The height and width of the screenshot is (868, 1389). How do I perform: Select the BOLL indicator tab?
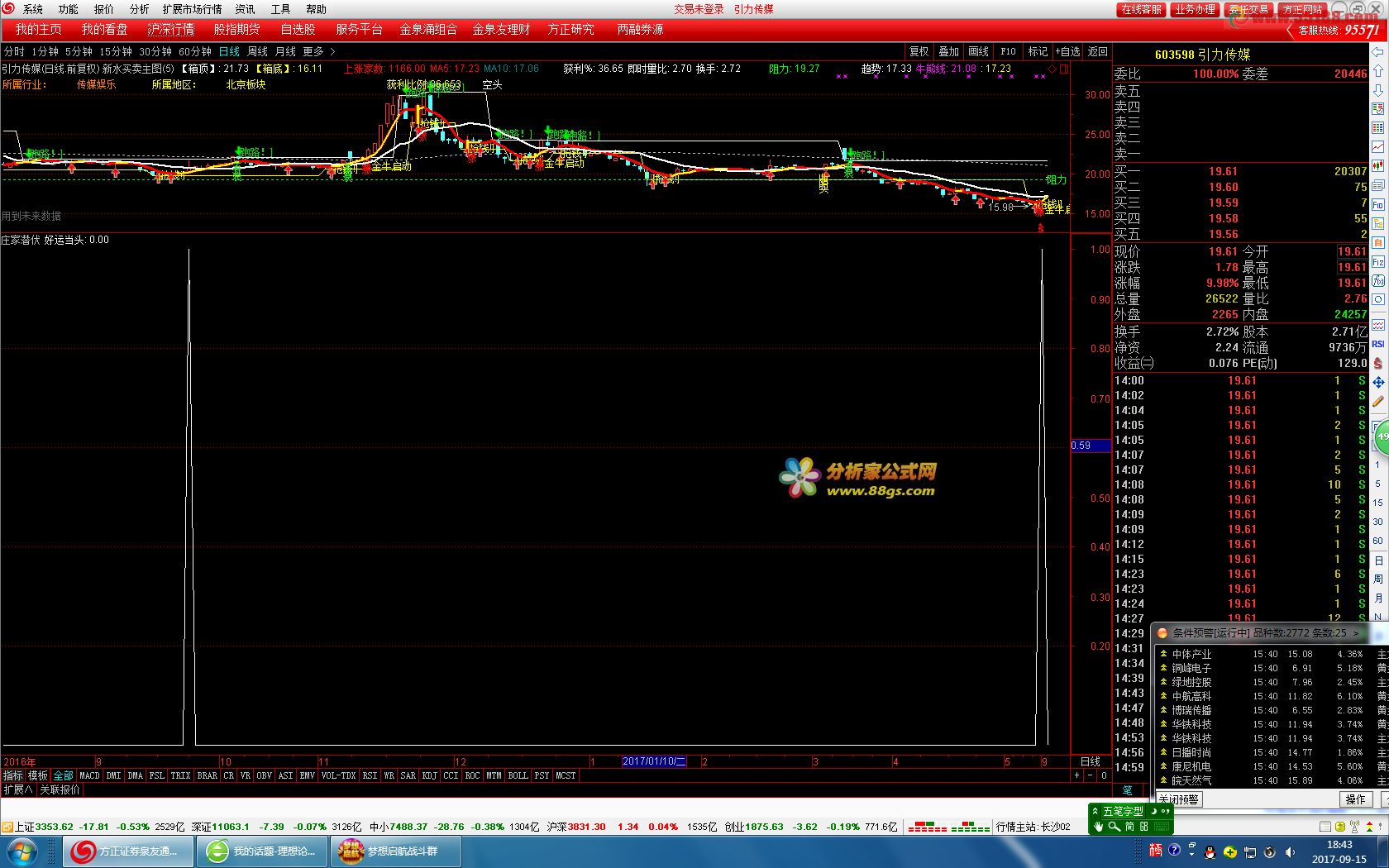(x=518, y=775)
